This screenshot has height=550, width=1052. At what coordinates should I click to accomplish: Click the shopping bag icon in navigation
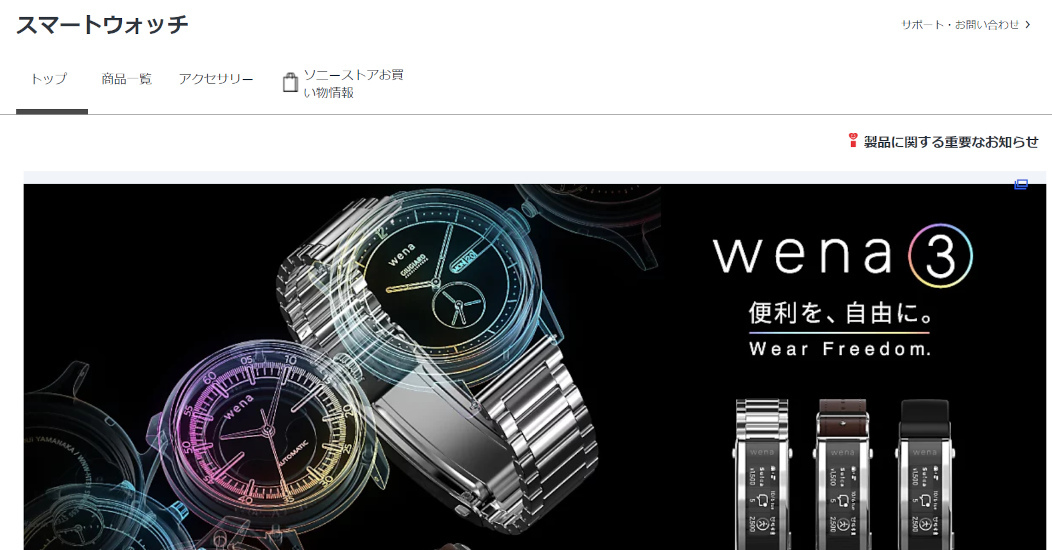(x=290, y=82)
